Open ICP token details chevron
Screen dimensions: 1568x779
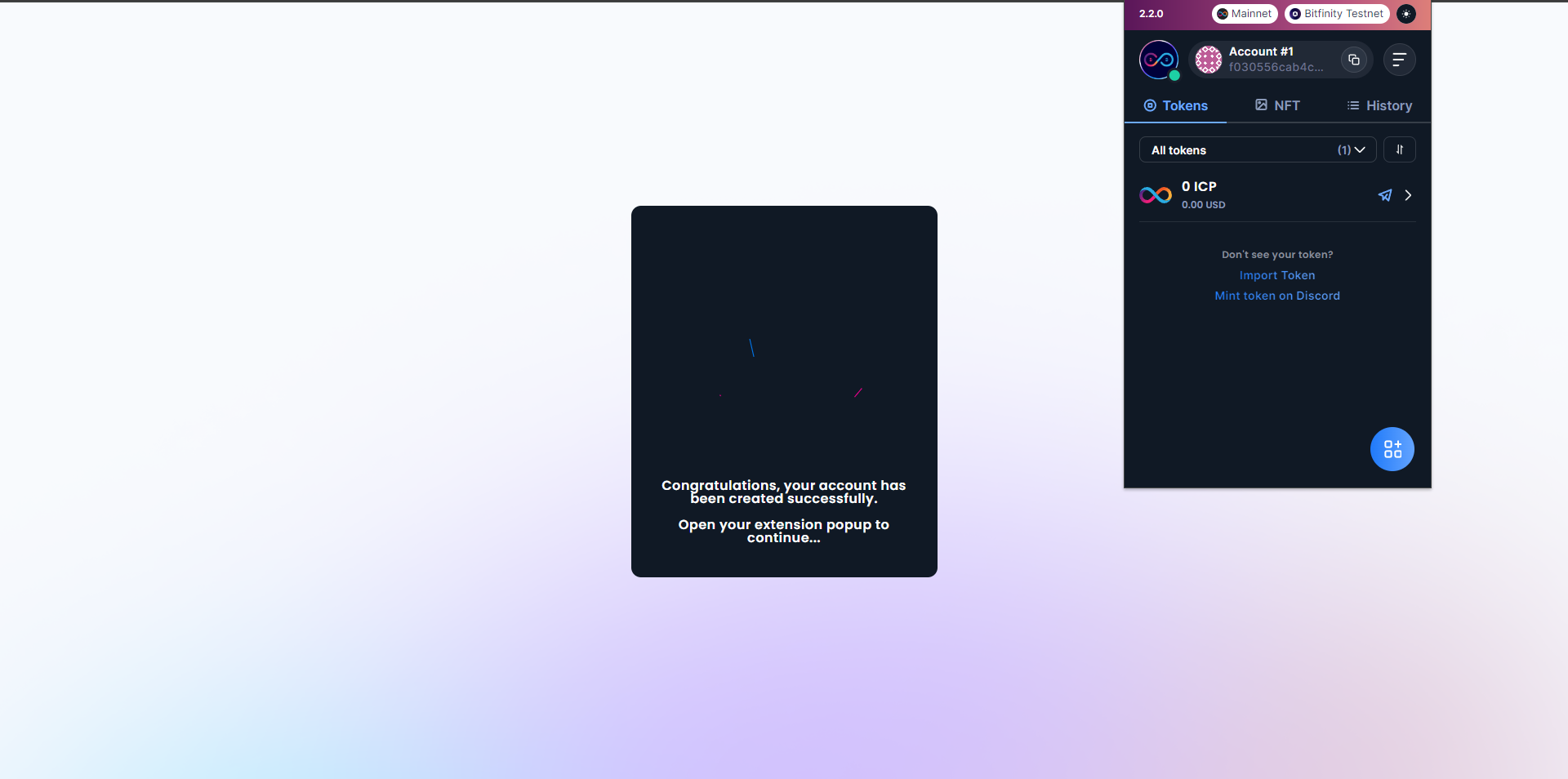(1408, 195)
